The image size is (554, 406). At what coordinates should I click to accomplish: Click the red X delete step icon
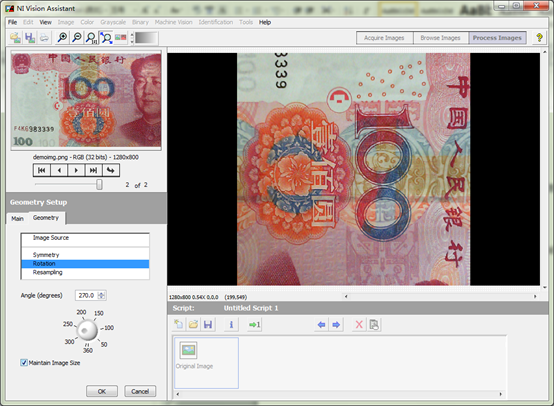[x=359, y=324]
